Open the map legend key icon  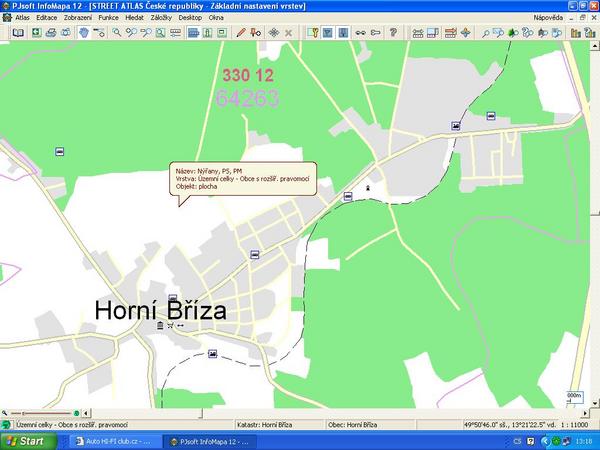click(313, 33)
